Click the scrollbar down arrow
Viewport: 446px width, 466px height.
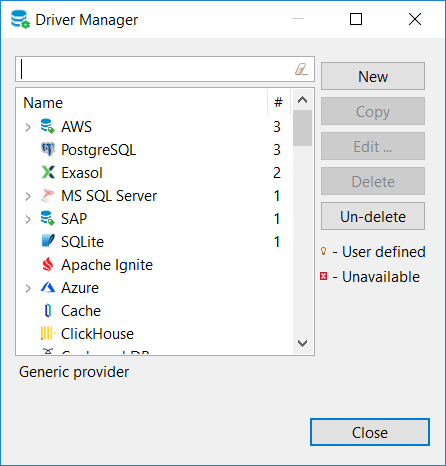click(302, 343)
